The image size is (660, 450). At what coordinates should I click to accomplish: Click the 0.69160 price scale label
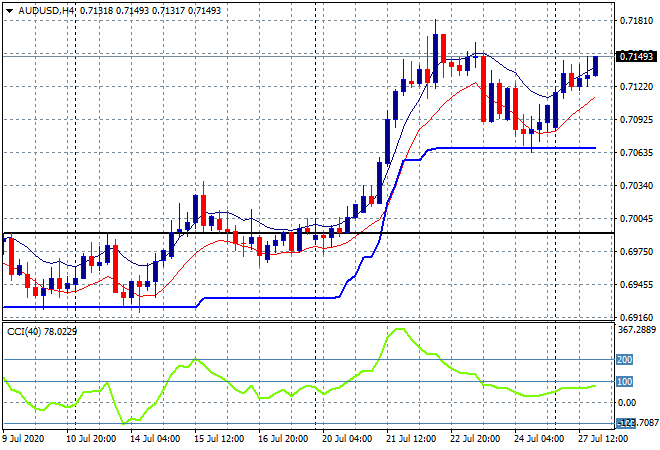(x=636, y=317)
